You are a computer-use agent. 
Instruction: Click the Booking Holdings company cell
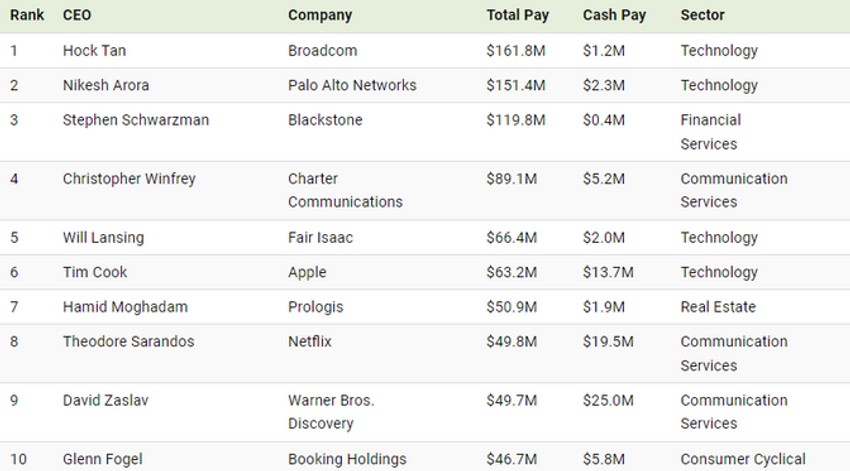tap(347, 460)
